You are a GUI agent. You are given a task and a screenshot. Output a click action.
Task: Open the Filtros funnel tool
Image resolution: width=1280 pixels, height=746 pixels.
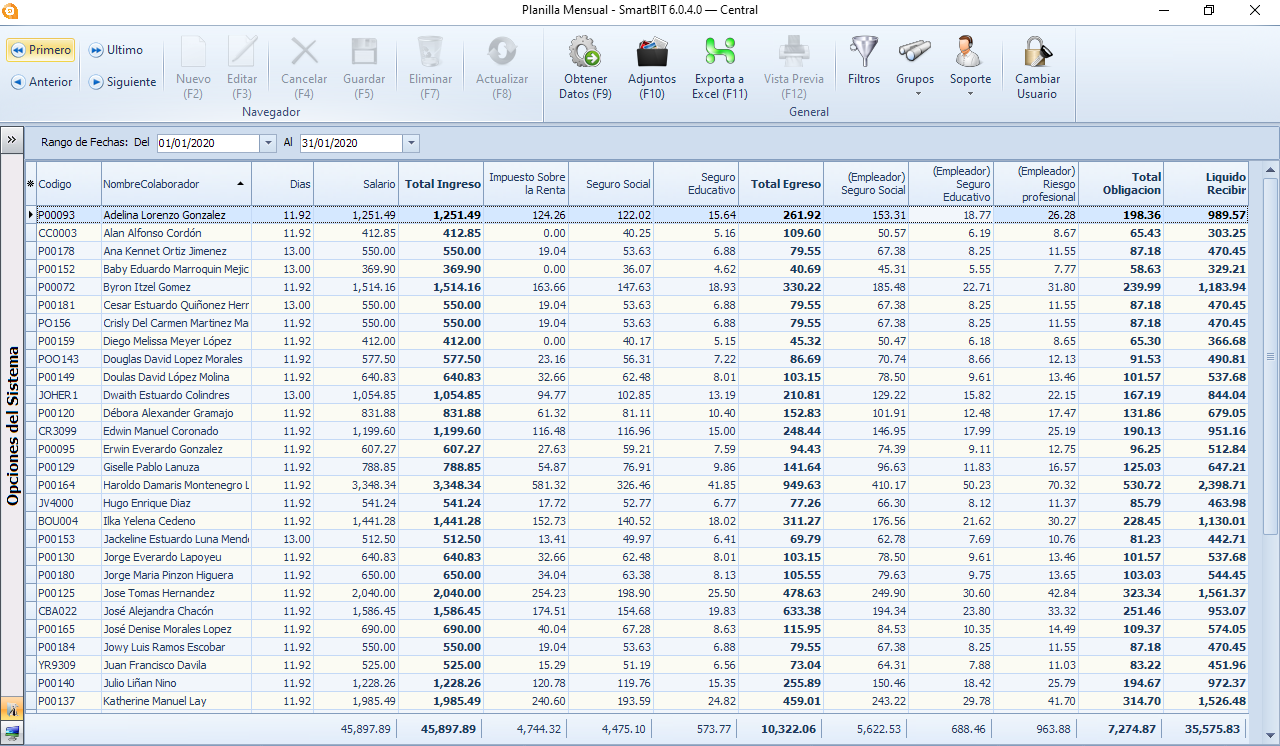click(864, 62)
